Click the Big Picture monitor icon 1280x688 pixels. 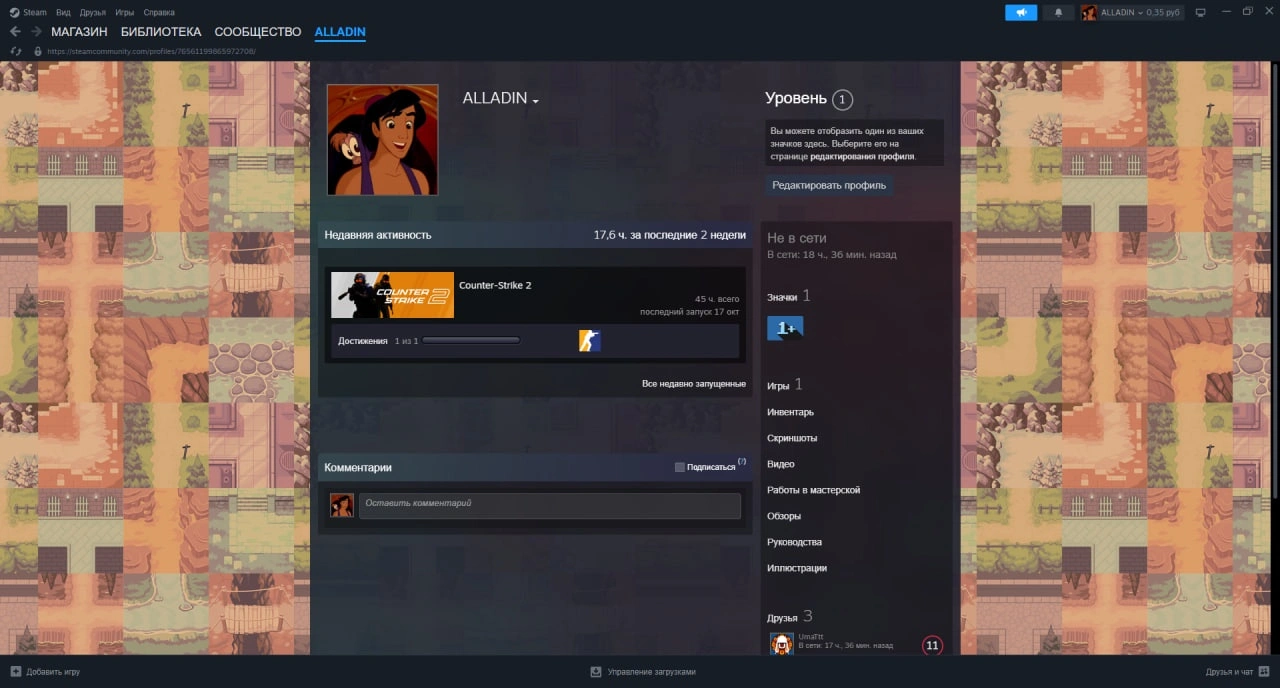coord(1201,12)
